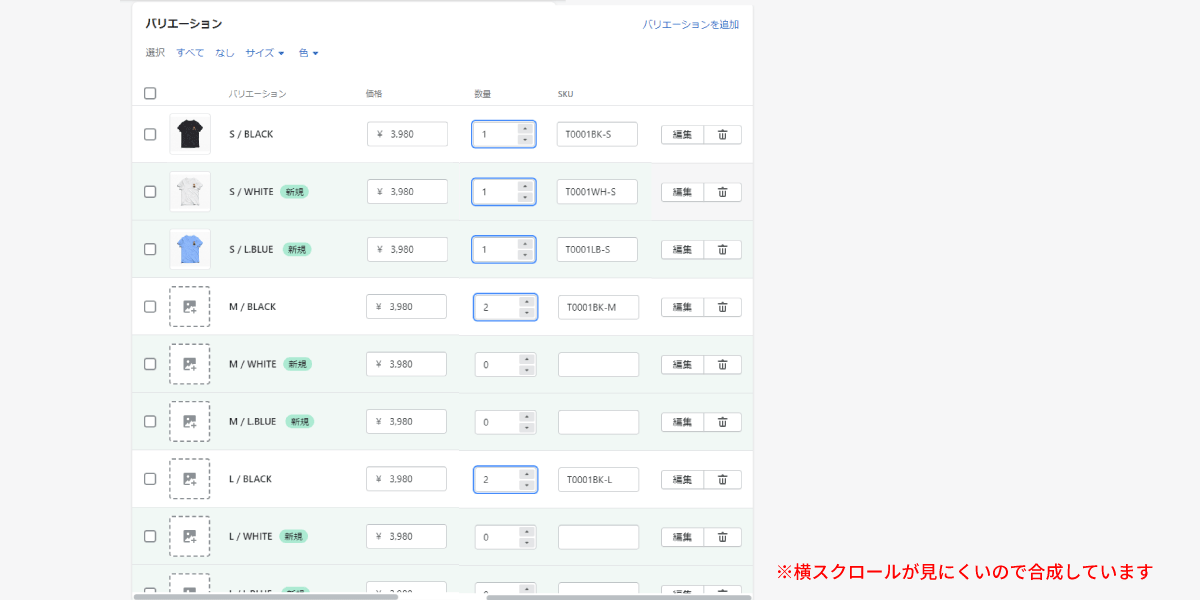Click SKU field containing T0001LB-S
Viewport: 1200px width, 600px height.
597,249
